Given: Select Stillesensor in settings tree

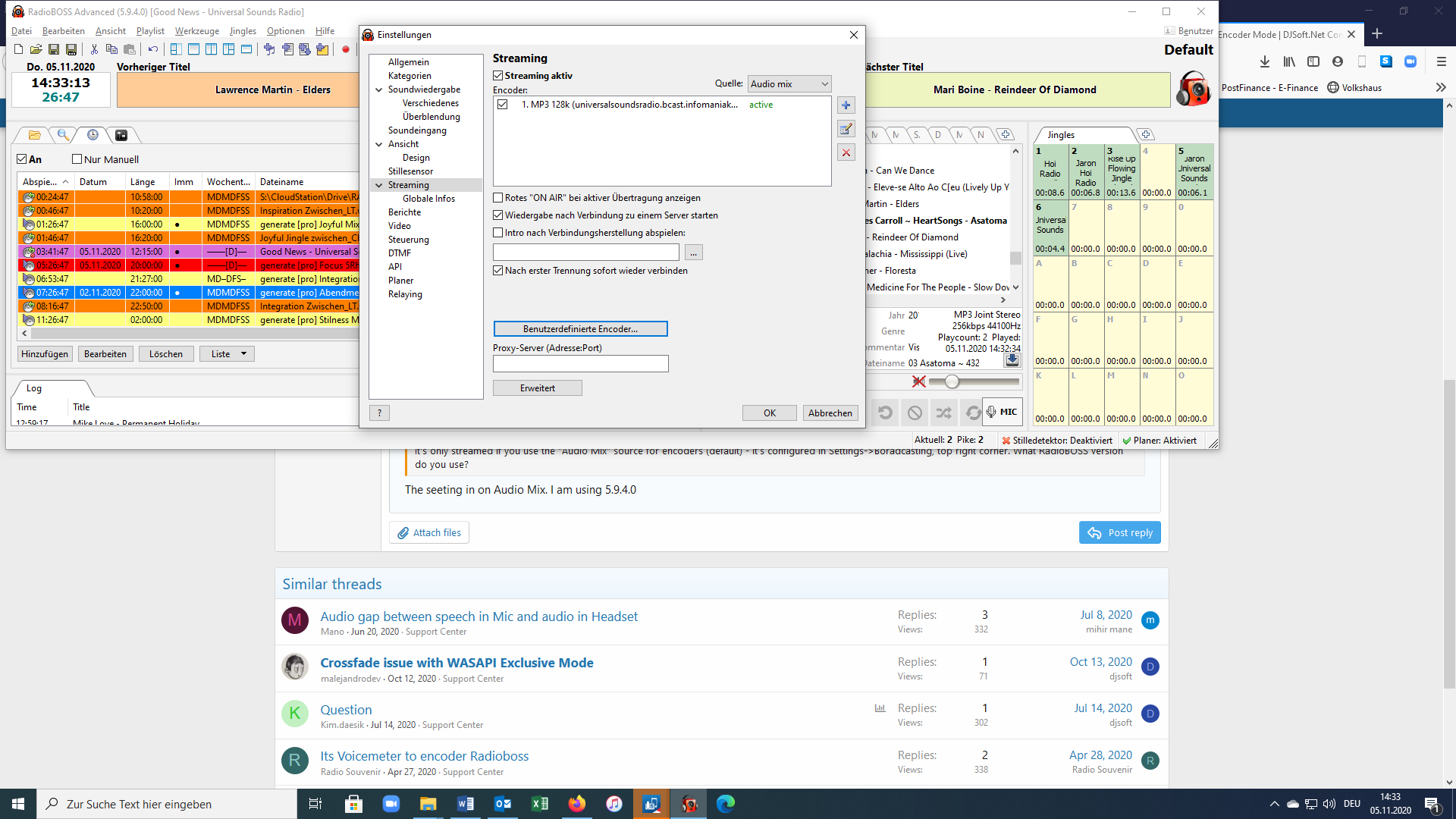Looking at the screenshot, I should click(410, 171).
